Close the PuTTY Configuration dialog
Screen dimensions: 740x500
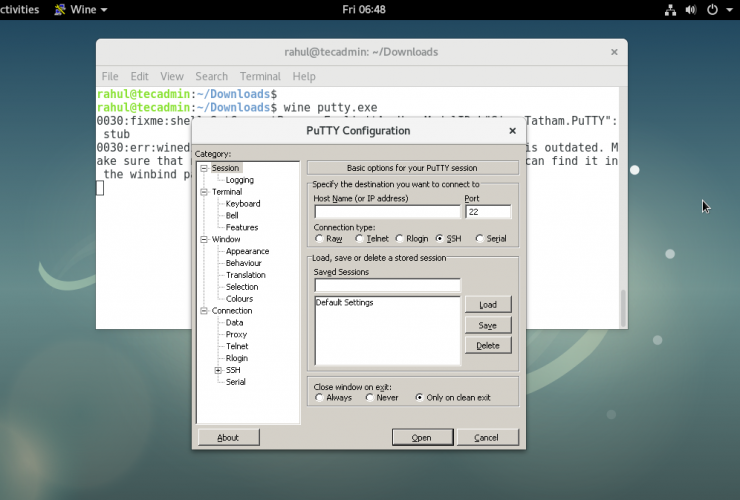[x=512, y=131]
